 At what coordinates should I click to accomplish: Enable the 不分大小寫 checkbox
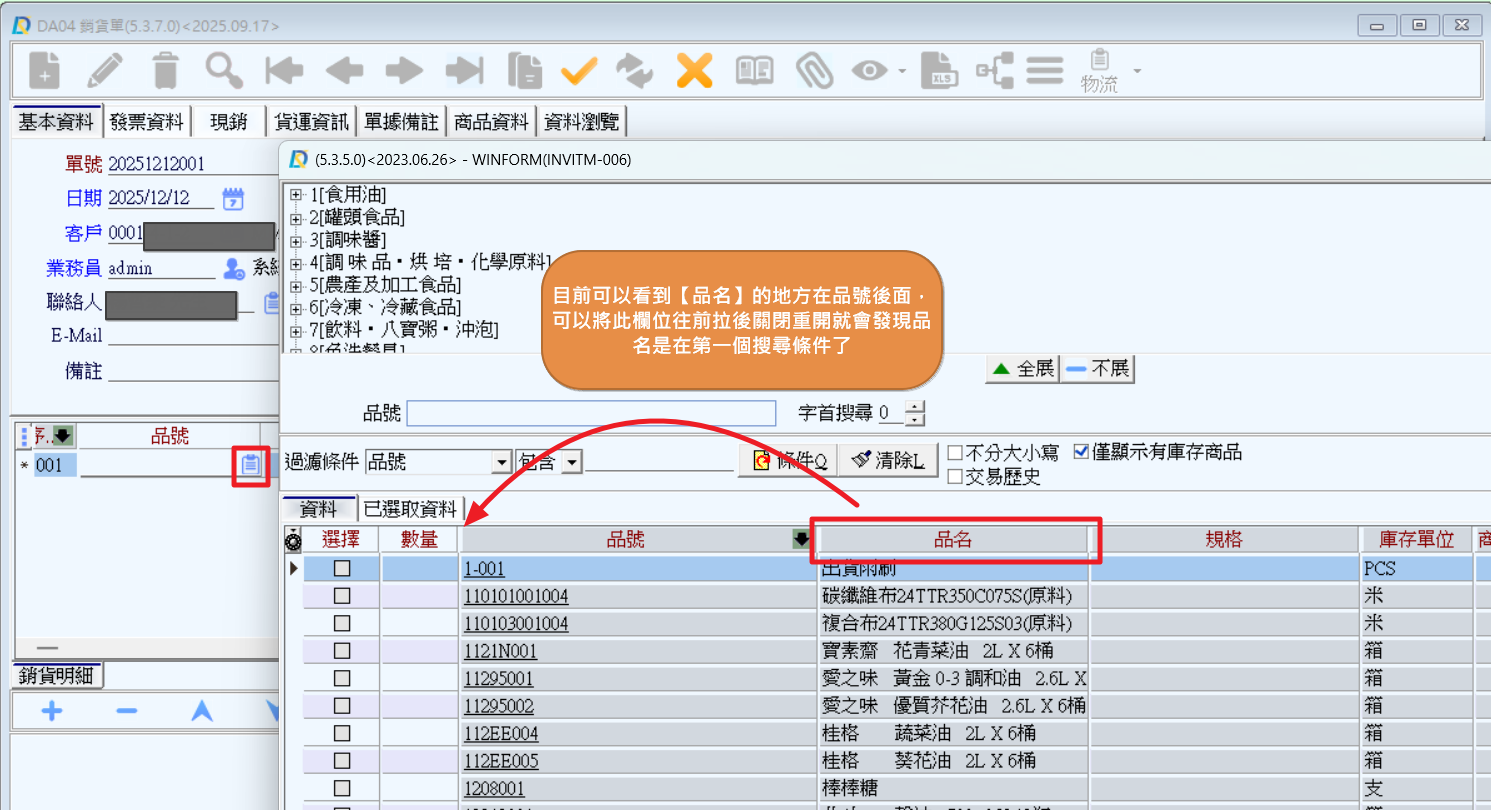point(955,453)
